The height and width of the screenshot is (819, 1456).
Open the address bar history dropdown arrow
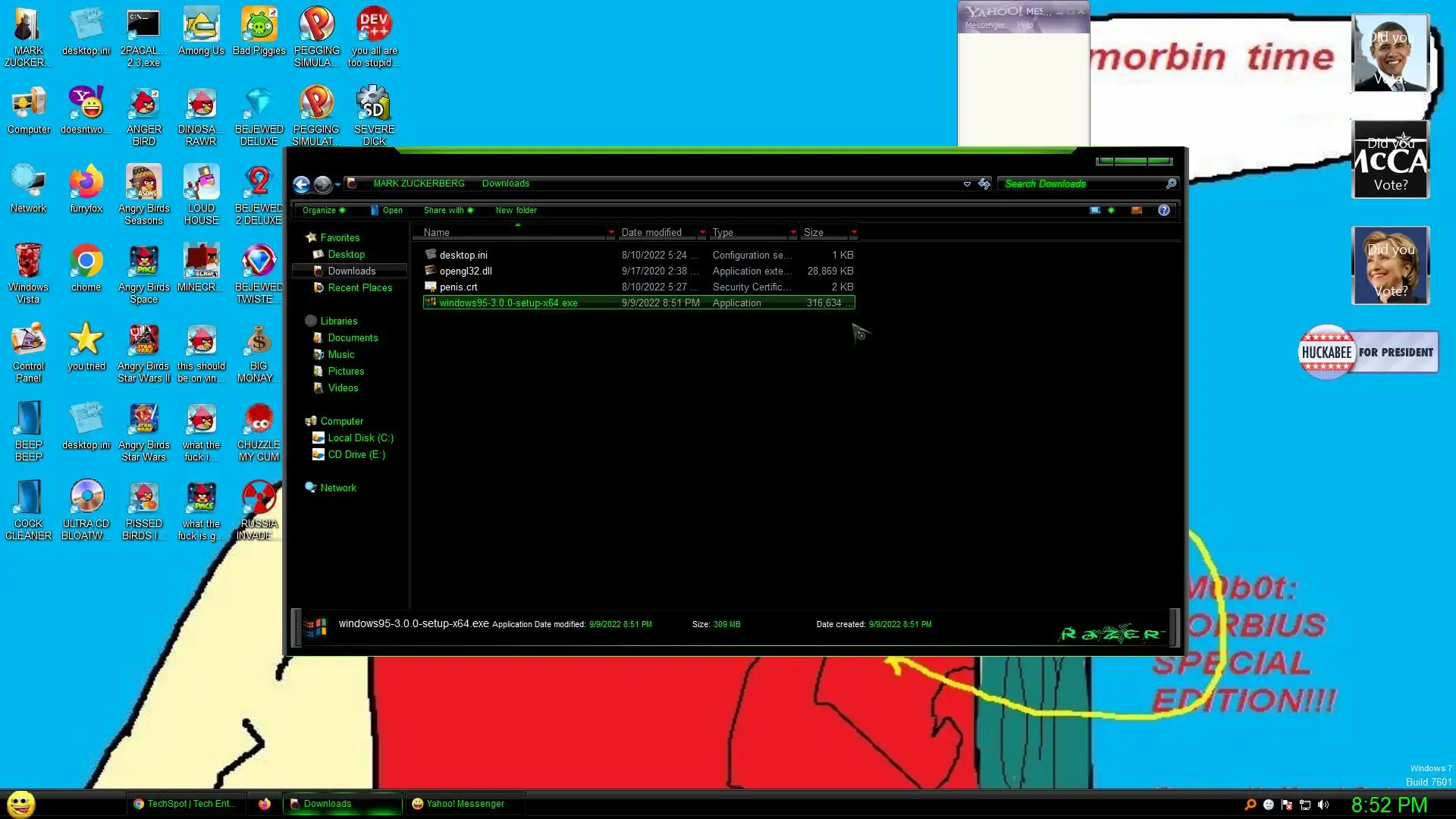click(967, 184)
